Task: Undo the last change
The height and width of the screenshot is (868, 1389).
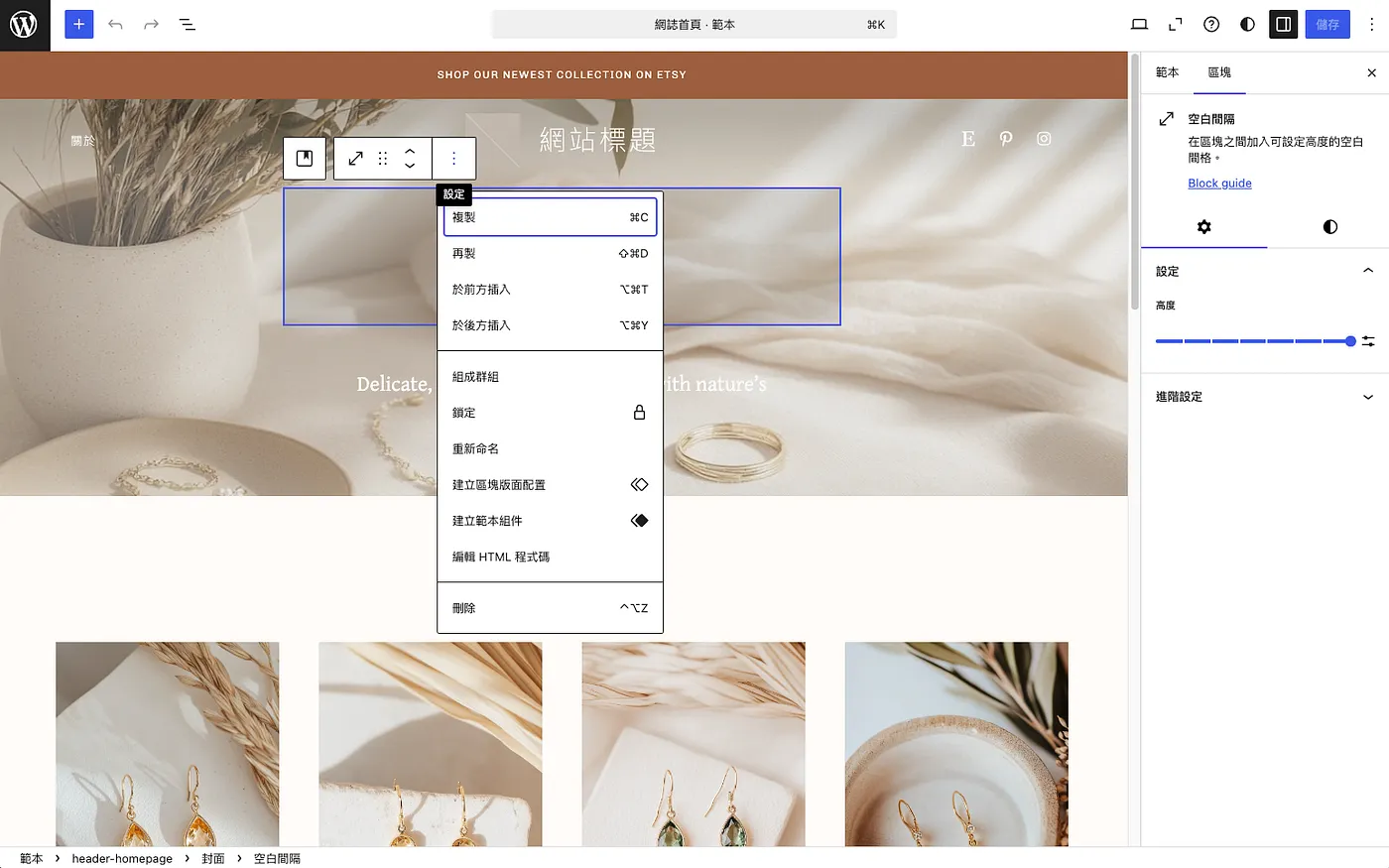Action: pos(115,25)
